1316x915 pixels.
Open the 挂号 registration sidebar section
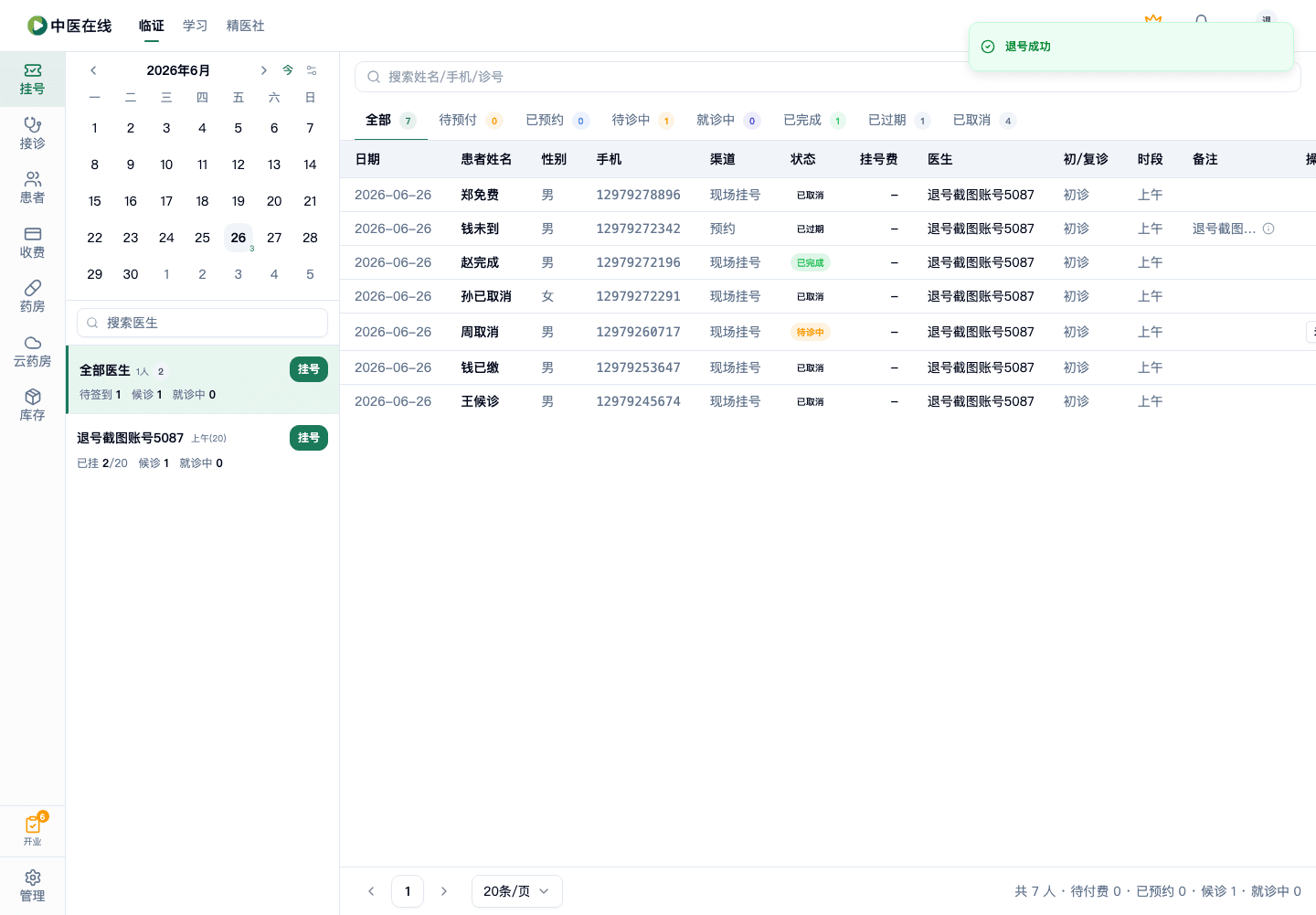[32, 80]
